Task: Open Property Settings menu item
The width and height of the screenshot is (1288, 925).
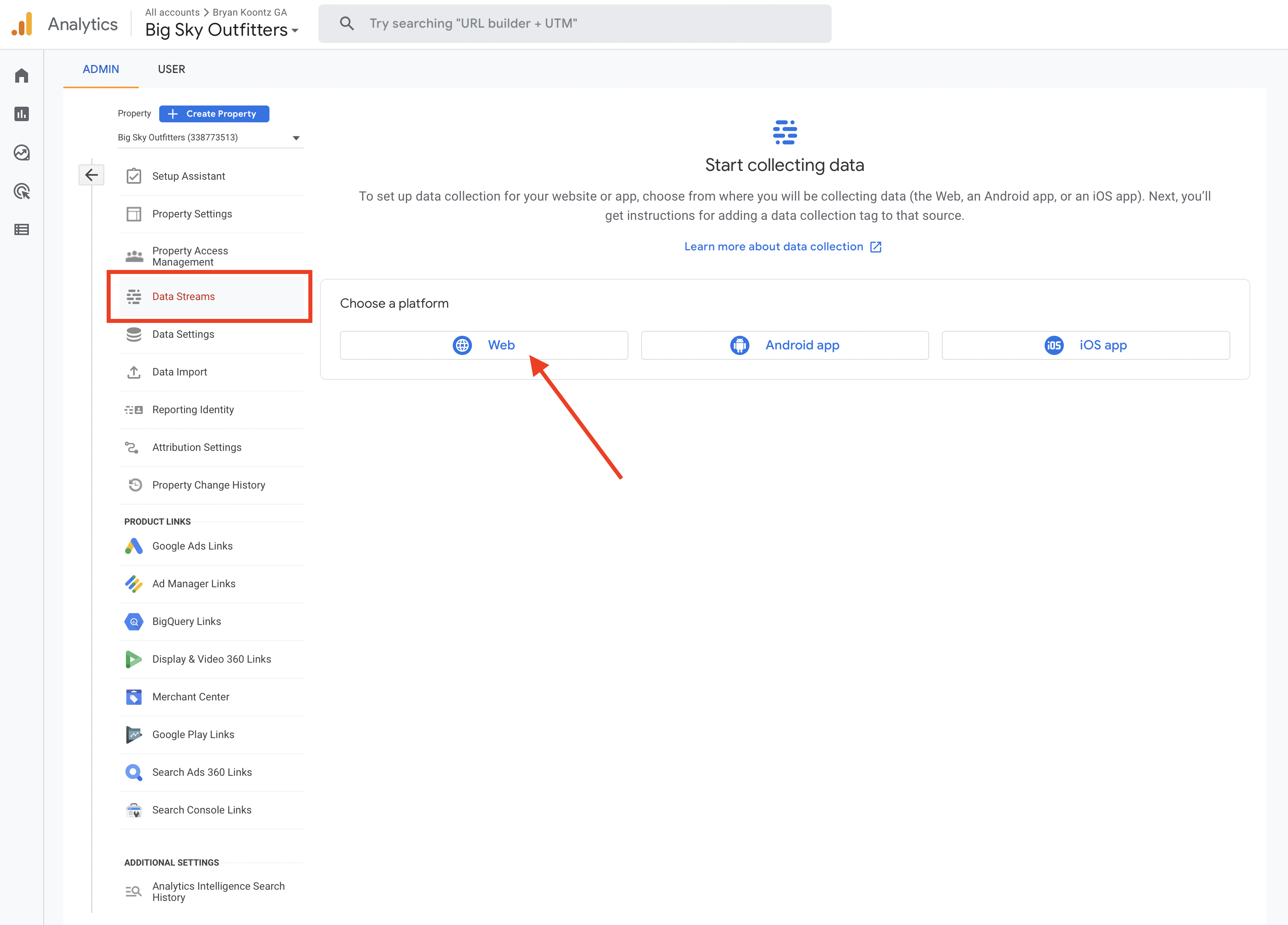Action: point(211,214)
